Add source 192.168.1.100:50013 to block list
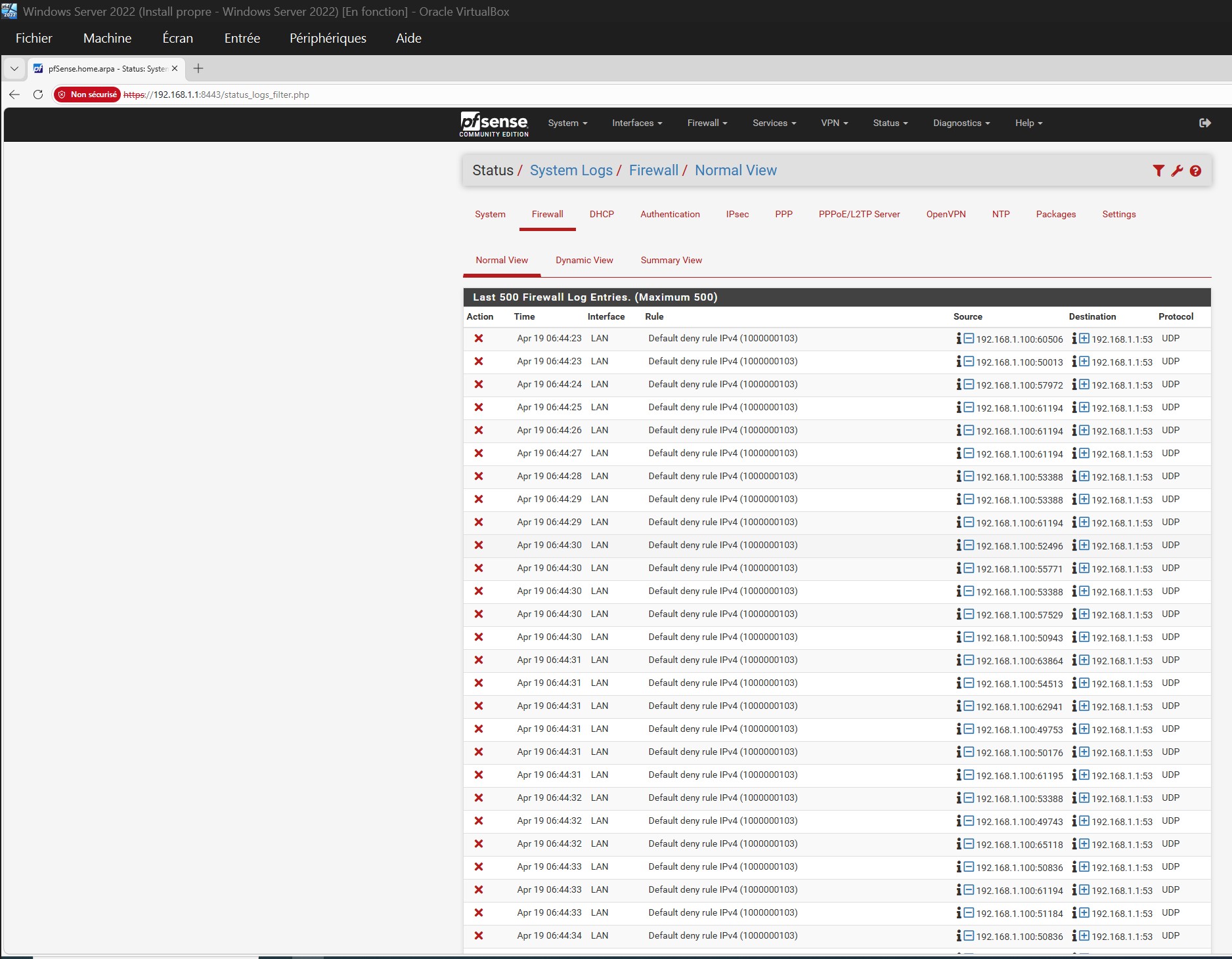 point(969,362)
